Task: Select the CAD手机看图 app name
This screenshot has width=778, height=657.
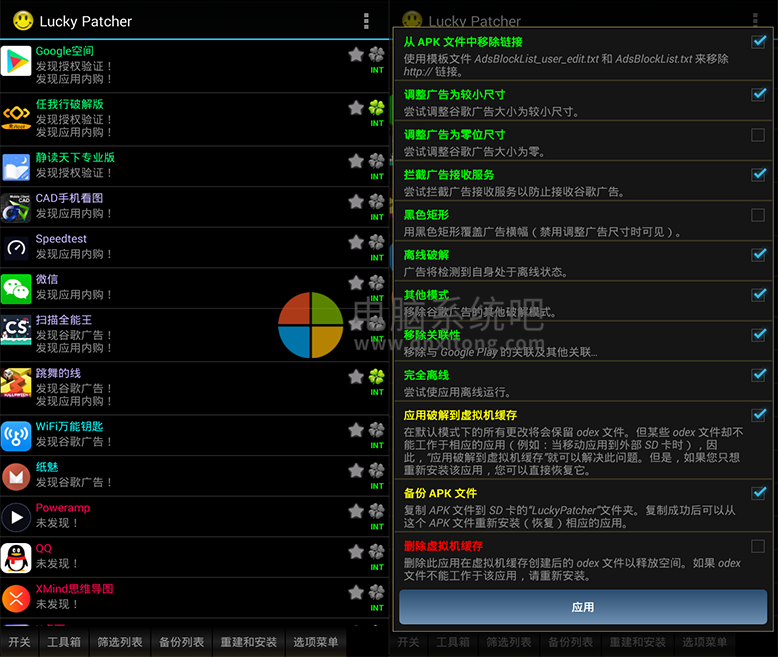Action: (69, 198)
